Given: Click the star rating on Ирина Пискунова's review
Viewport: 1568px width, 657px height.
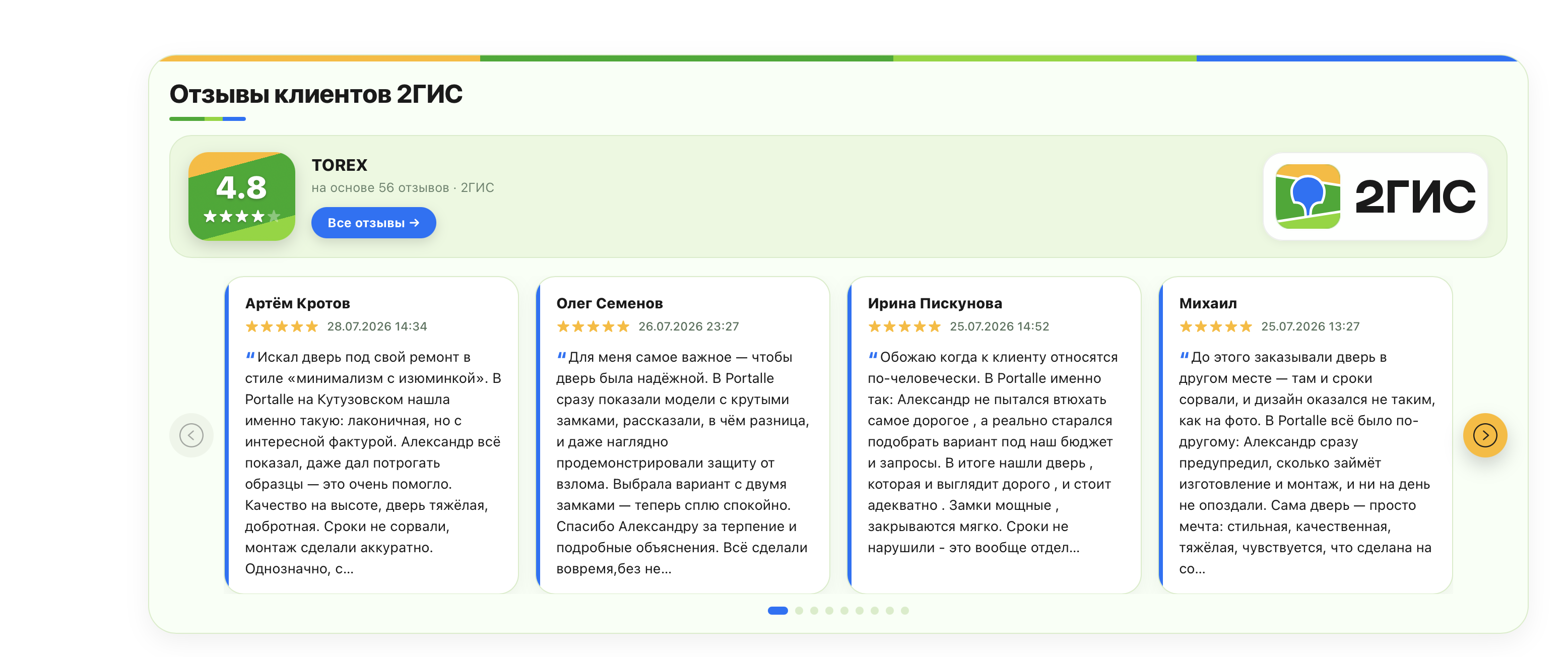Looking at the screenshot, I should click(904, 326).
